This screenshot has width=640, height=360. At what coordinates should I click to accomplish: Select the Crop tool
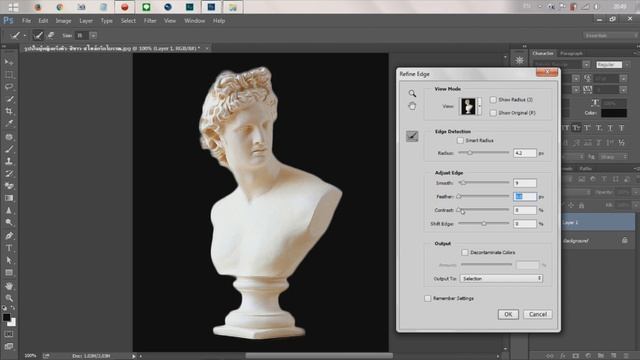coord(9,111)
